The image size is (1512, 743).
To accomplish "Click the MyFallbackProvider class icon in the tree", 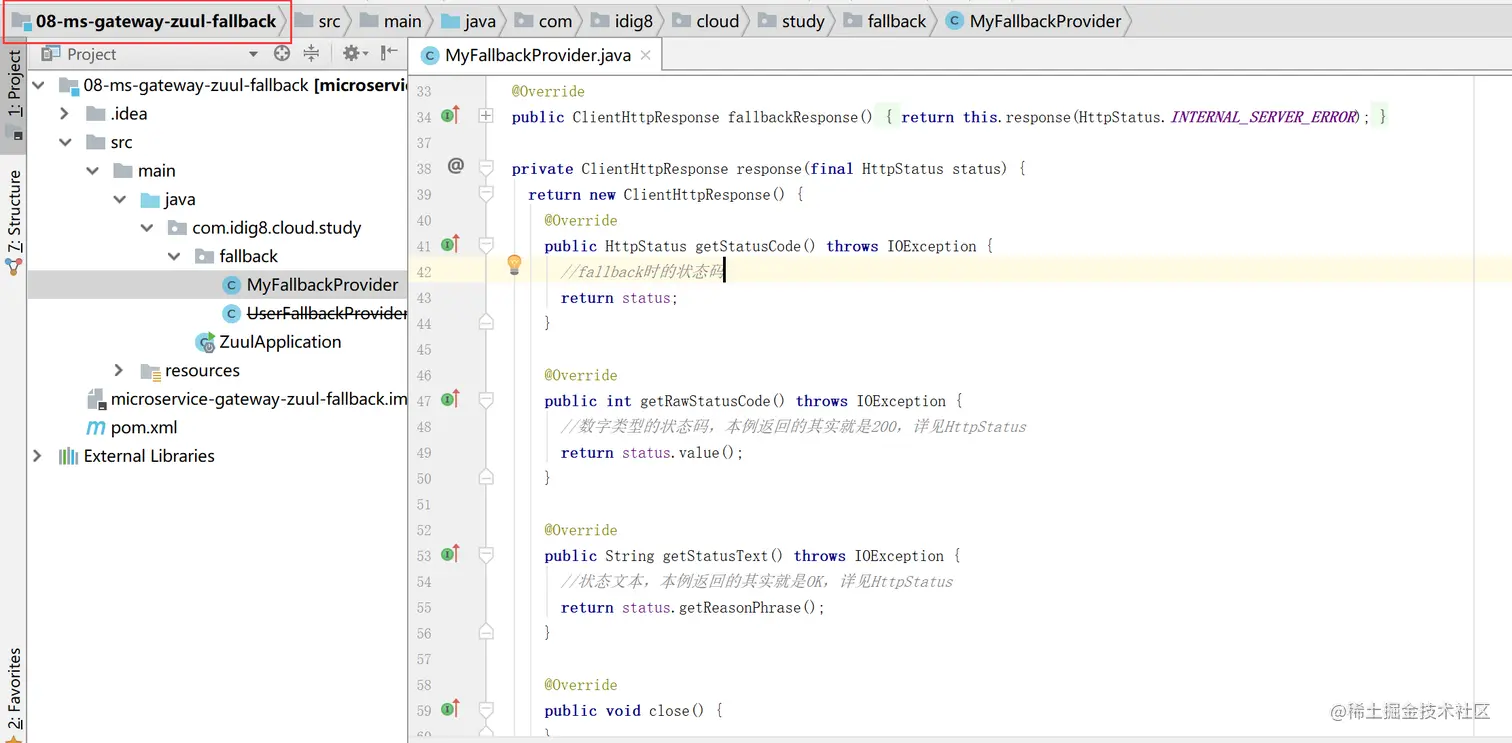I will (x=232, y=285).
